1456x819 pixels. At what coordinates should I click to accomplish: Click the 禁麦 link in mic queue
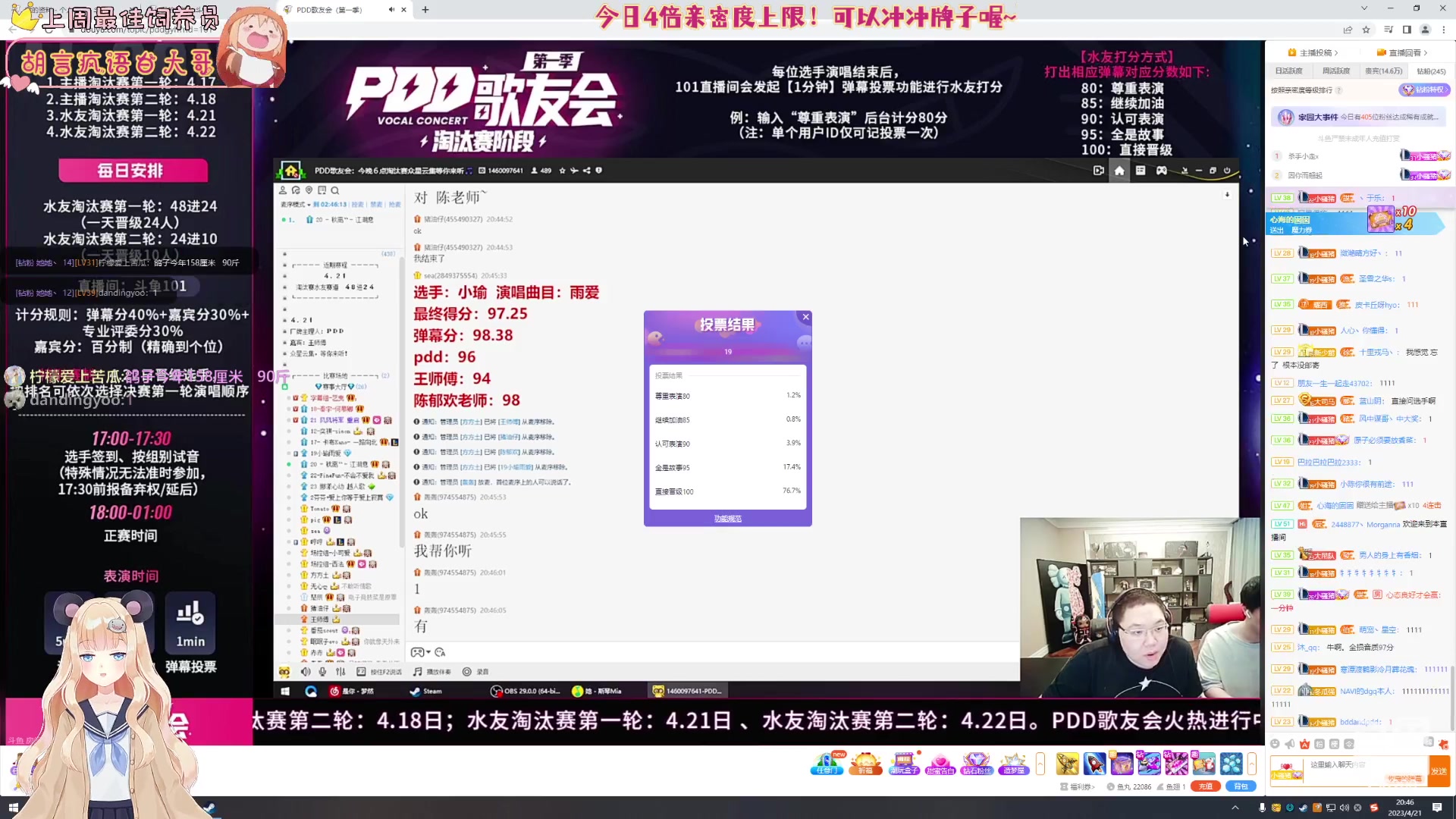click(376, 205)
